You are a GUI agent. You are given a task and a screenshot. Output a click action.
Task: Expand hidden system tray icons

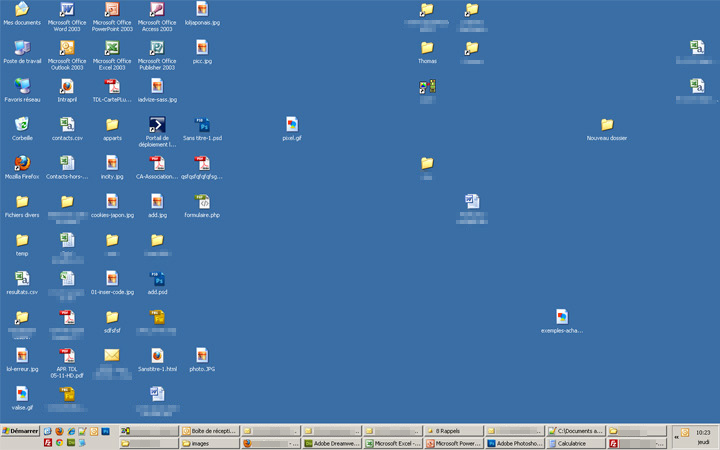pos(676,437)
